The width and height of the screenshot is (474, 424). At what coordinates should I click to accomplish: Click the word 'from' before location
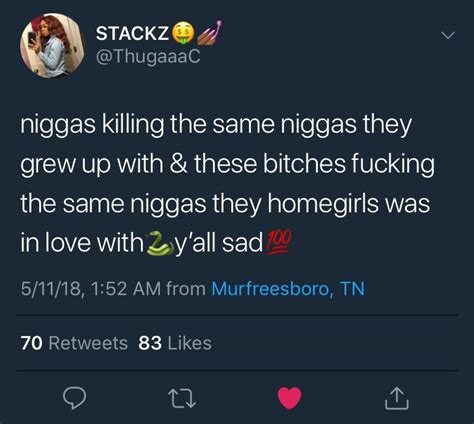186,288
